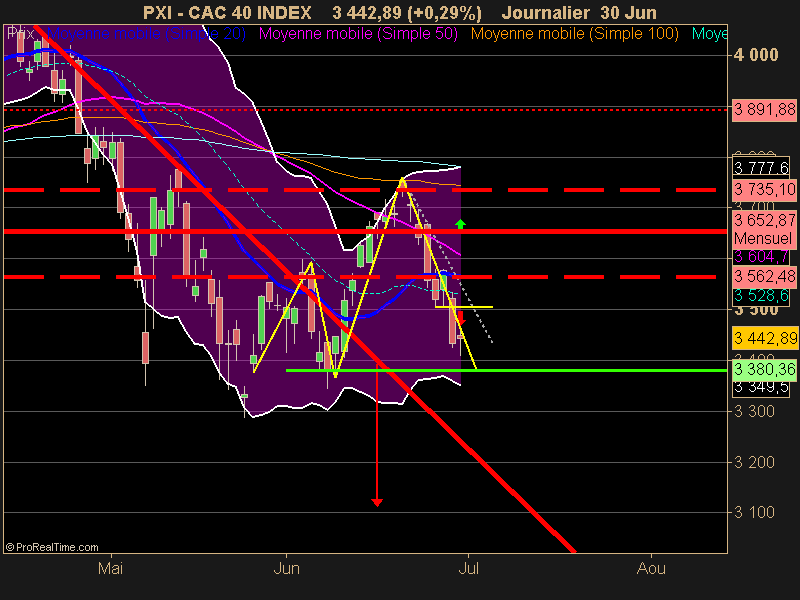
Task: Click the 'Aou' date axis label
Action: [x=651, y=568]
